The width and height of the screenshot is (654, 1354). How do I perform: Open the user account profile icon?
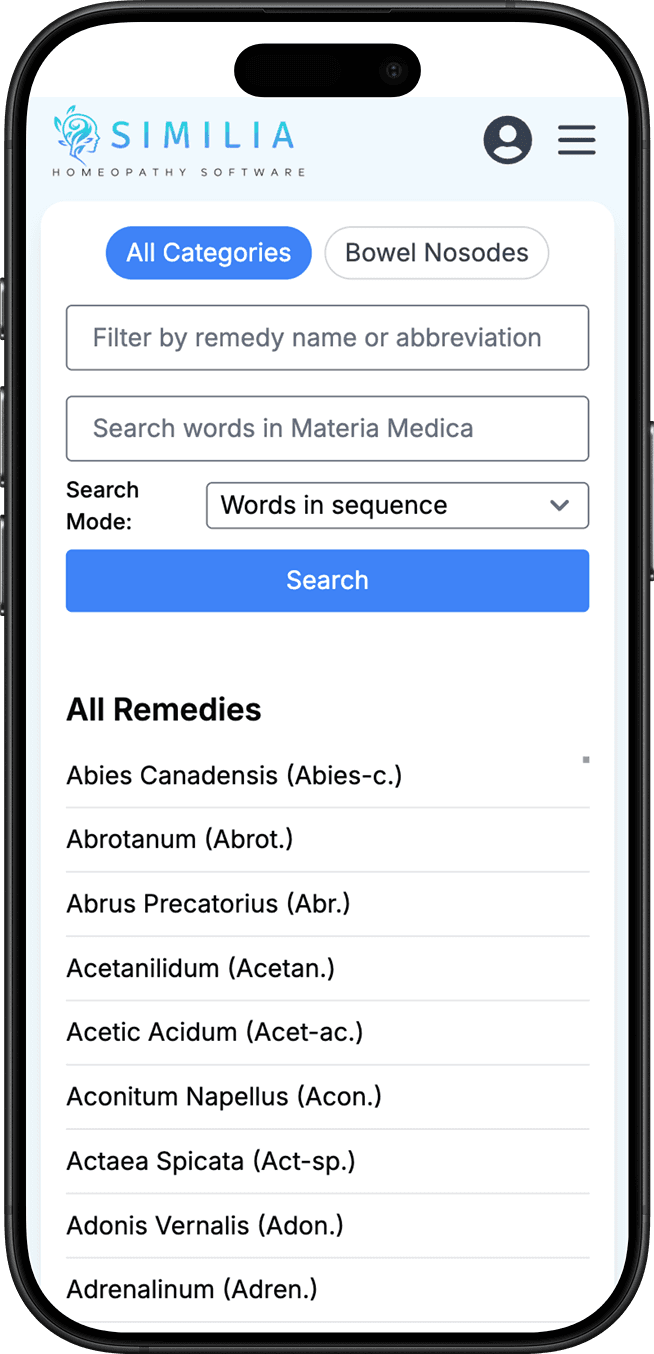(508, 140)
